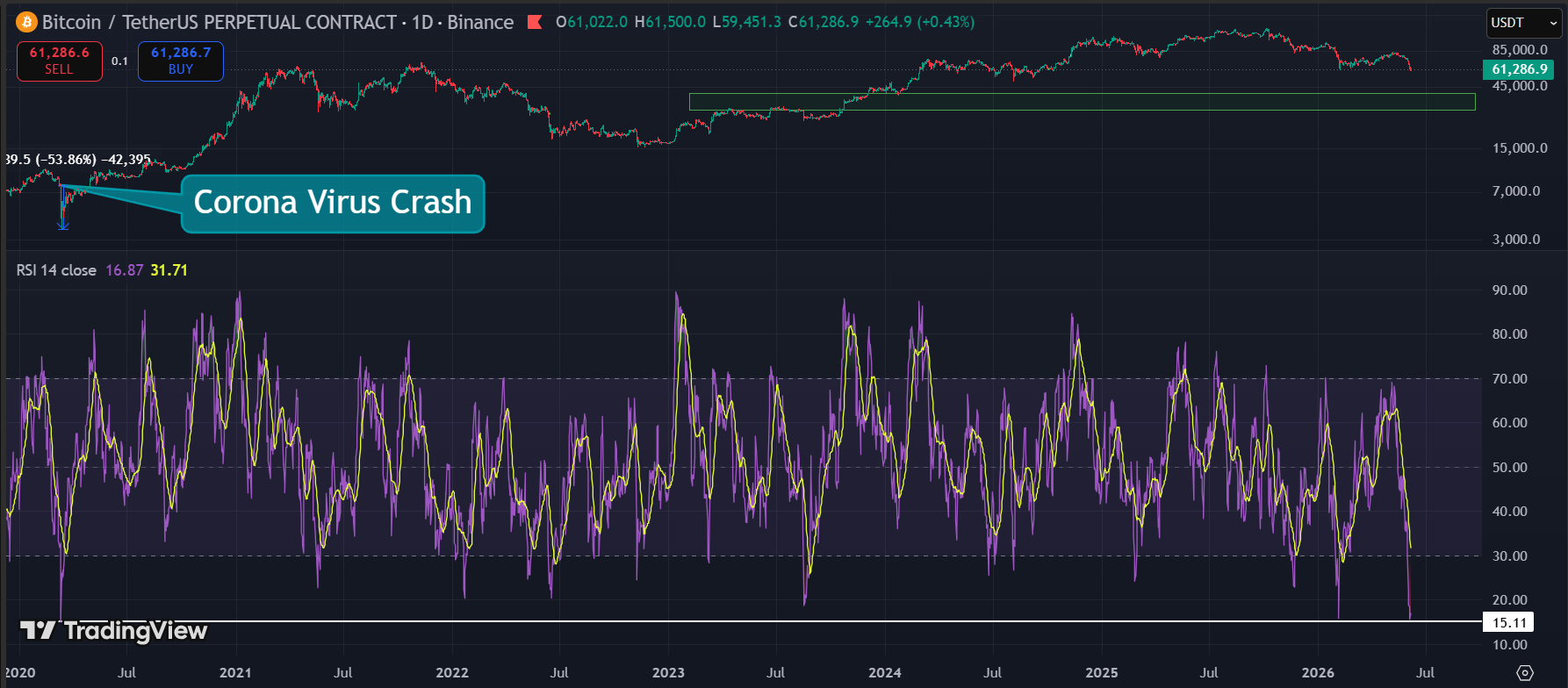Click the 61,286.9 current price label
The height and width of the screenshot is (688, 1568).
click(1518, 69)
